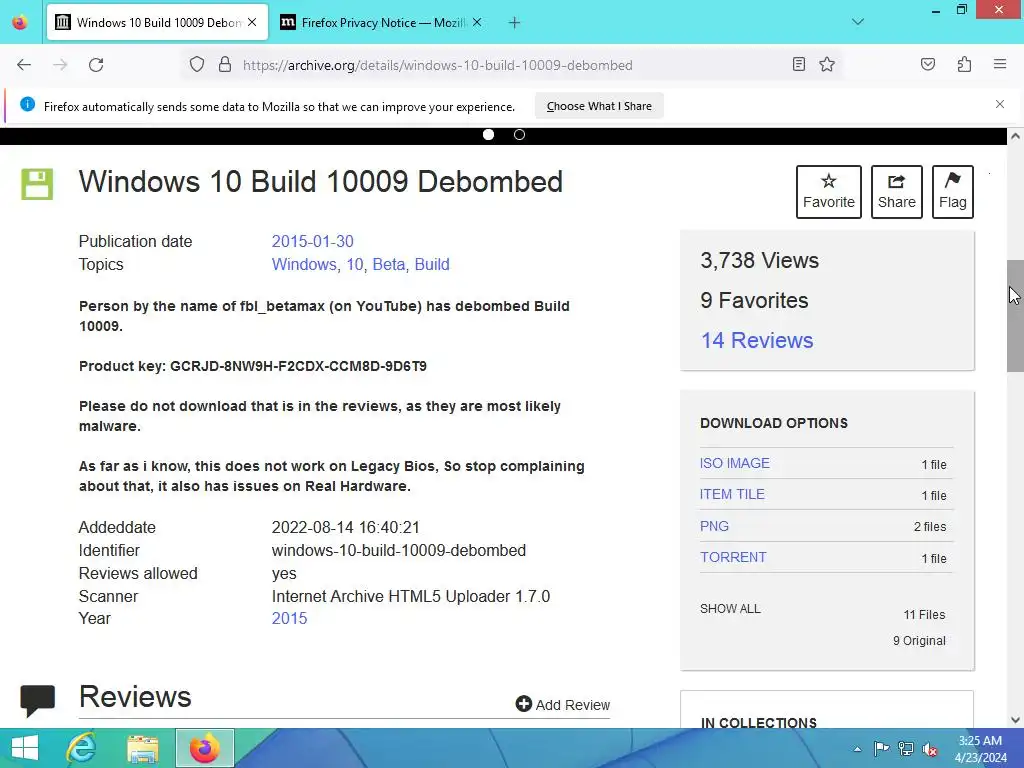Open the taskbar clock and date

(980, 749)
